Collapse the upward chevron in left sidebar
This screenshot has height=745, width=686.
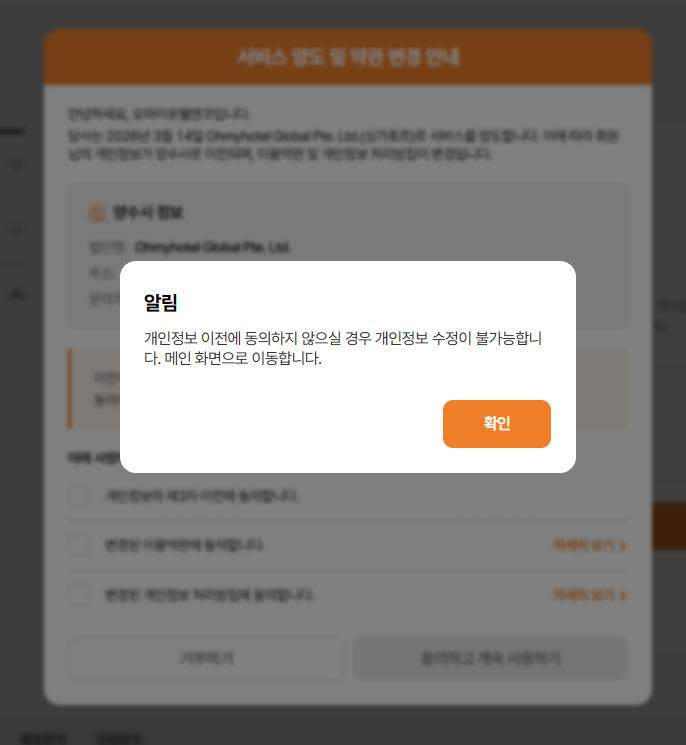click(17, 295)
